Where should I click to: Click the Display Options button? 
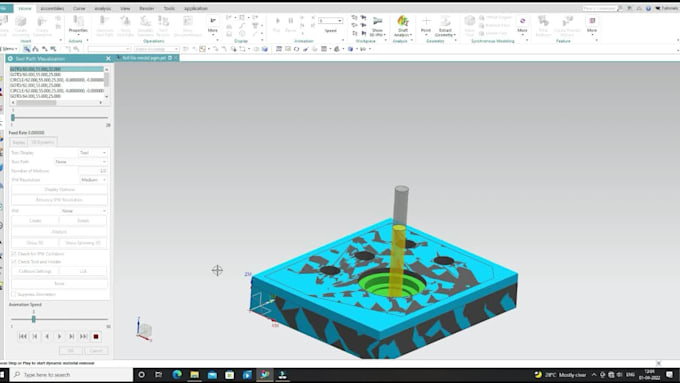pyautogui.click(x=59, y=190)
